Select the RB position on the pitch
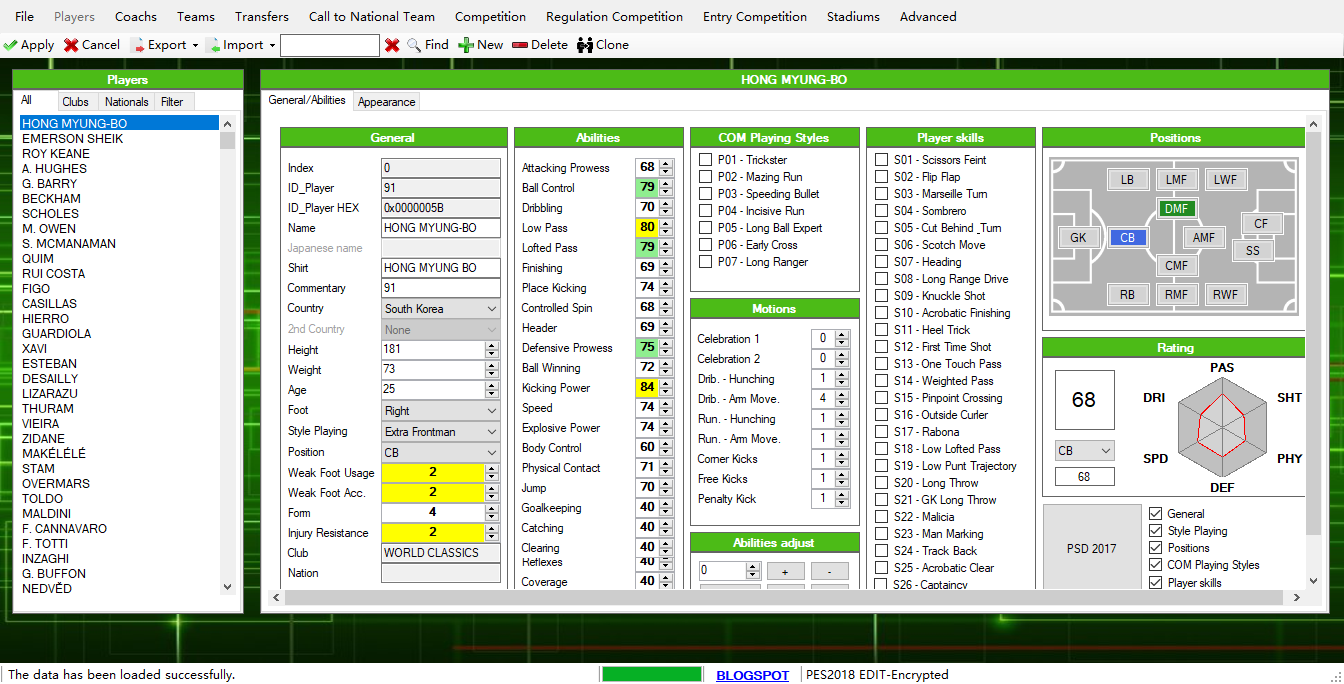The image size is (1344, 684). coord(1128,295)
